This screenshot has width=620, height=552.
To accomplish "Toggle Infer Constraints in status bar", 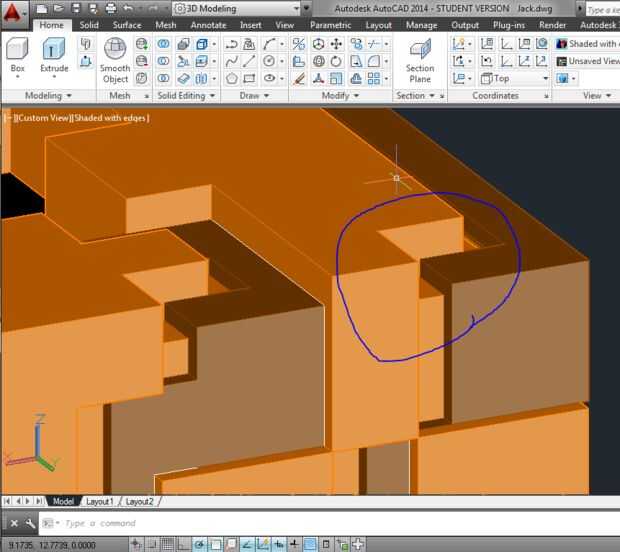I will click(136, 544).
